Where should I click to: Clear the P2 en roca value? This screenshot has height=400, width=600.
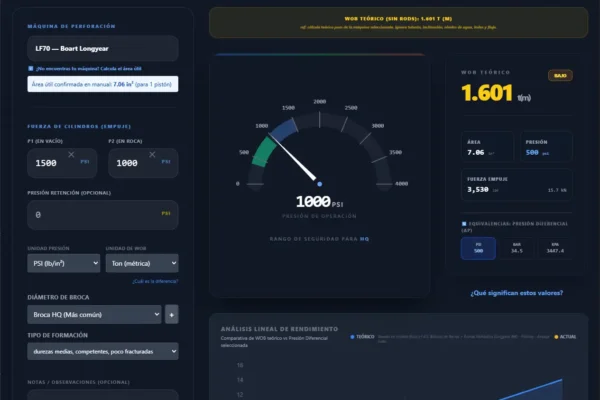click(x=152, y=155)
